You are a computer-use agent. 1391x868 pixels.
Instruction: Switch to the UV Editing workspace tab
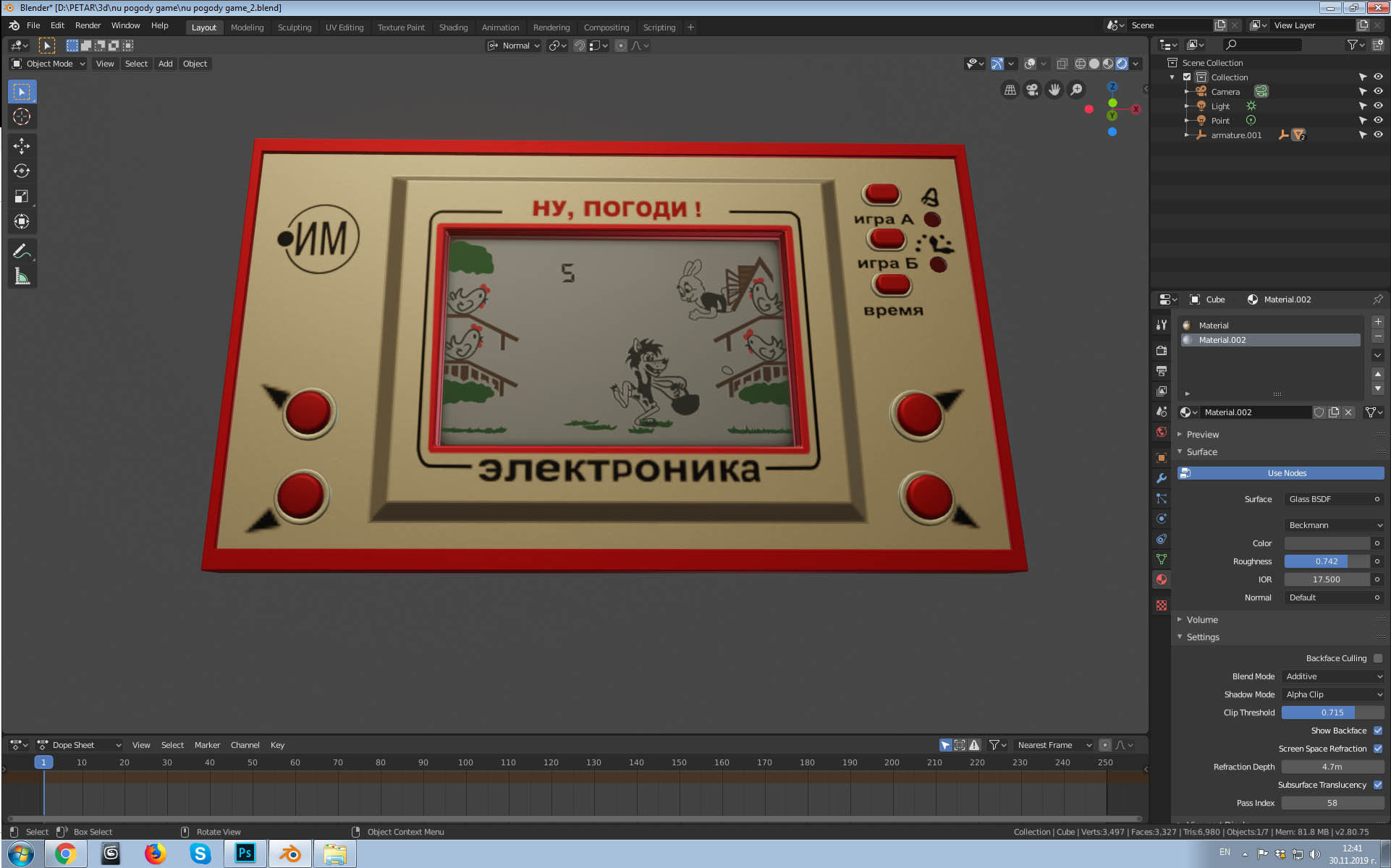click(344, 27)
